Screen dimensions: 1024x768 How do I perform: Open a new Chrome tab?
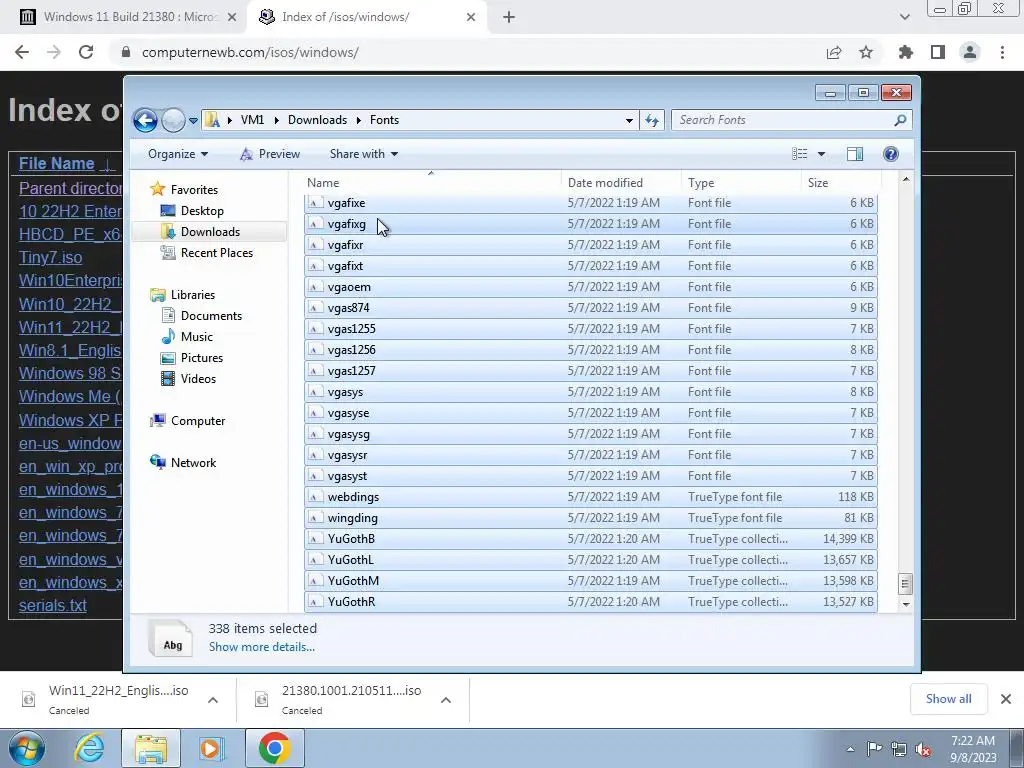(509, 18)
